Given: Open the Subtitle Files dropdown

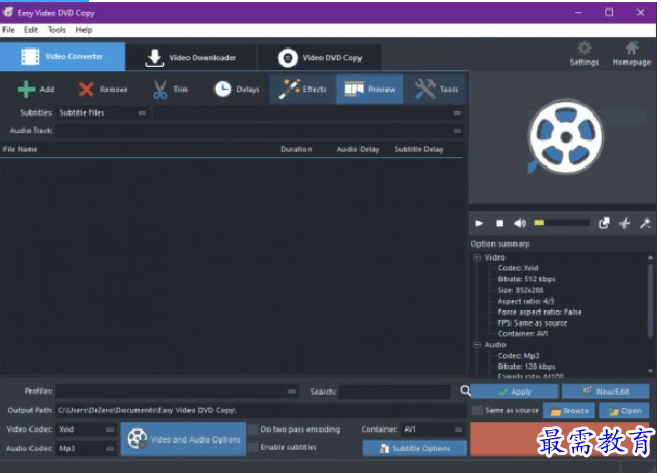Looking at the screenshot, I should tap(102, 113).
